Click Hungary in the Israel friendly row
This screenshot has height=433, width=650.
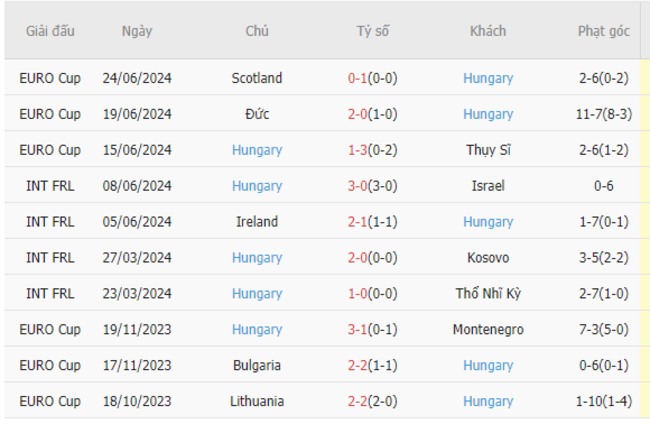pos(257,186)
